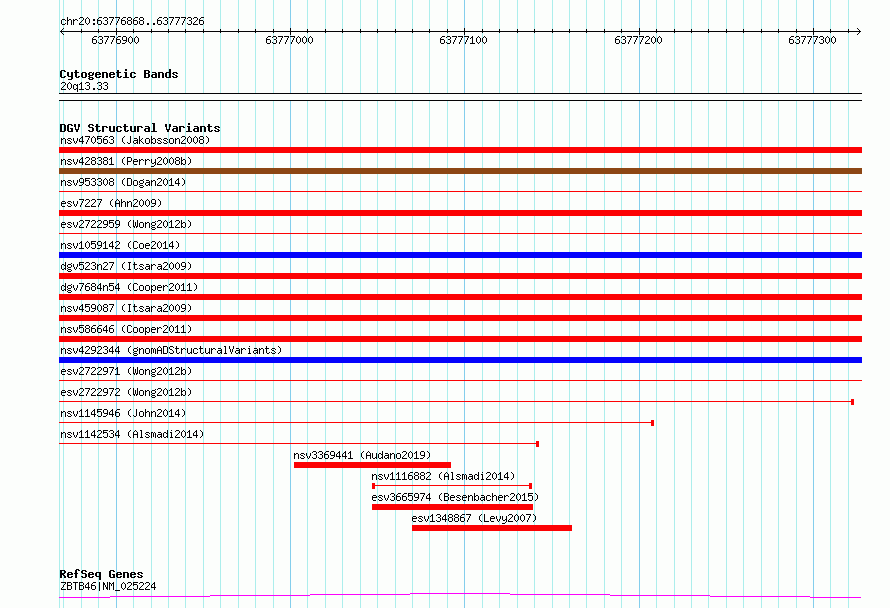Click the red bar under esv7227
The width and height of the screenshot is (890, 608).
coord(460,213)
